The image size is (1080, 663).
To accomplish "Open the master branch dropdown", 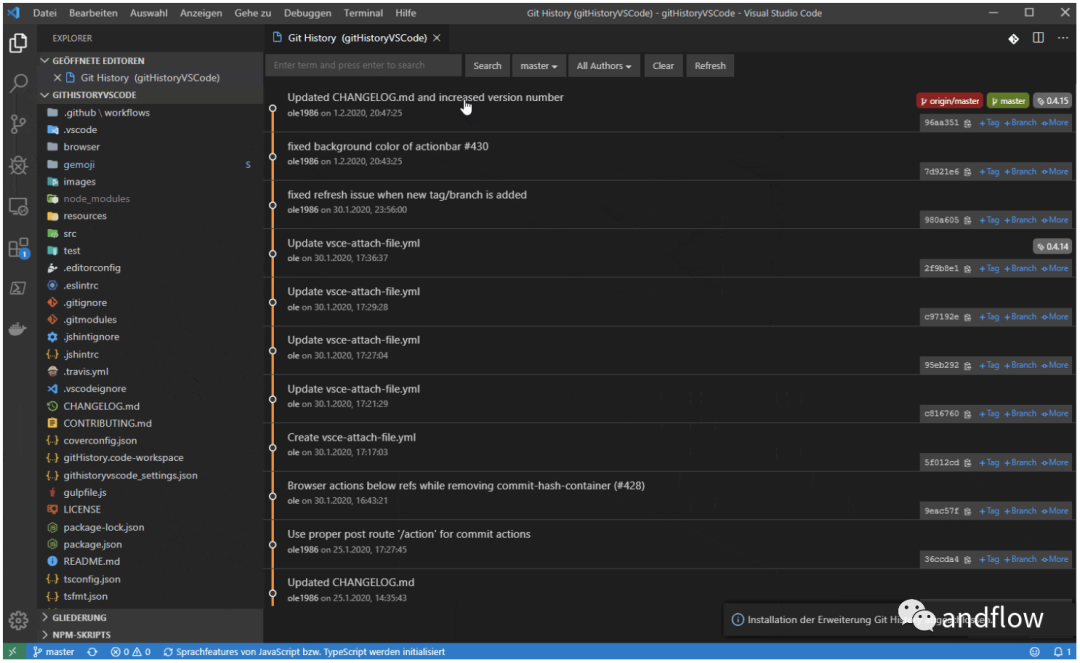I will 539,65.
